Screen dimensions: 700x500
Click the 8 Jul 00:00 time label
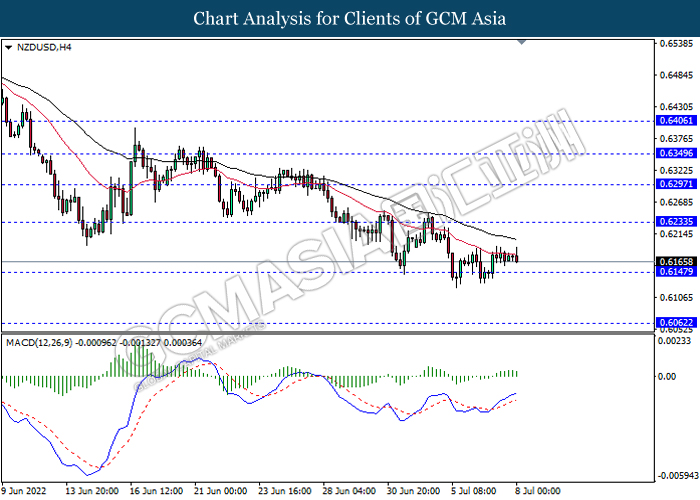tap(538, 491)
